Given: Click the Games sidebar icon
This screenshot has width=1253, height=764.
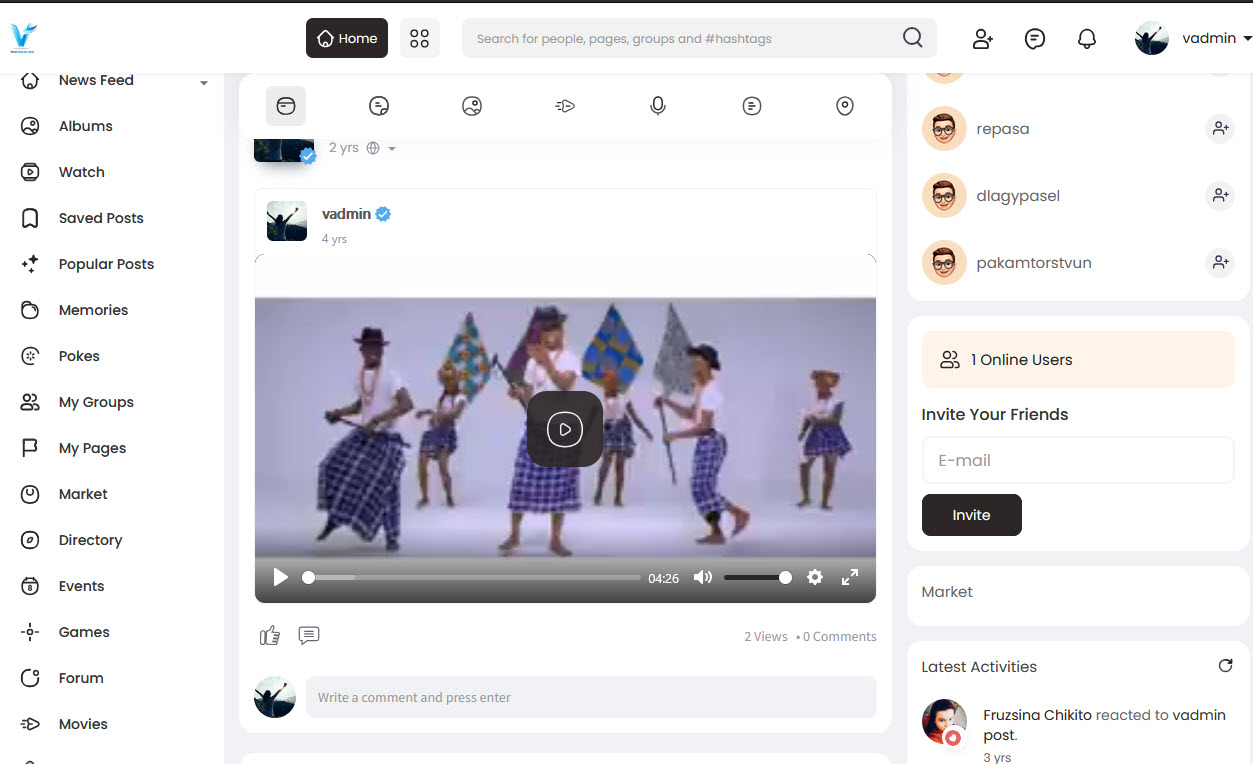Looking at the screenshot, I should coord(30,632).
